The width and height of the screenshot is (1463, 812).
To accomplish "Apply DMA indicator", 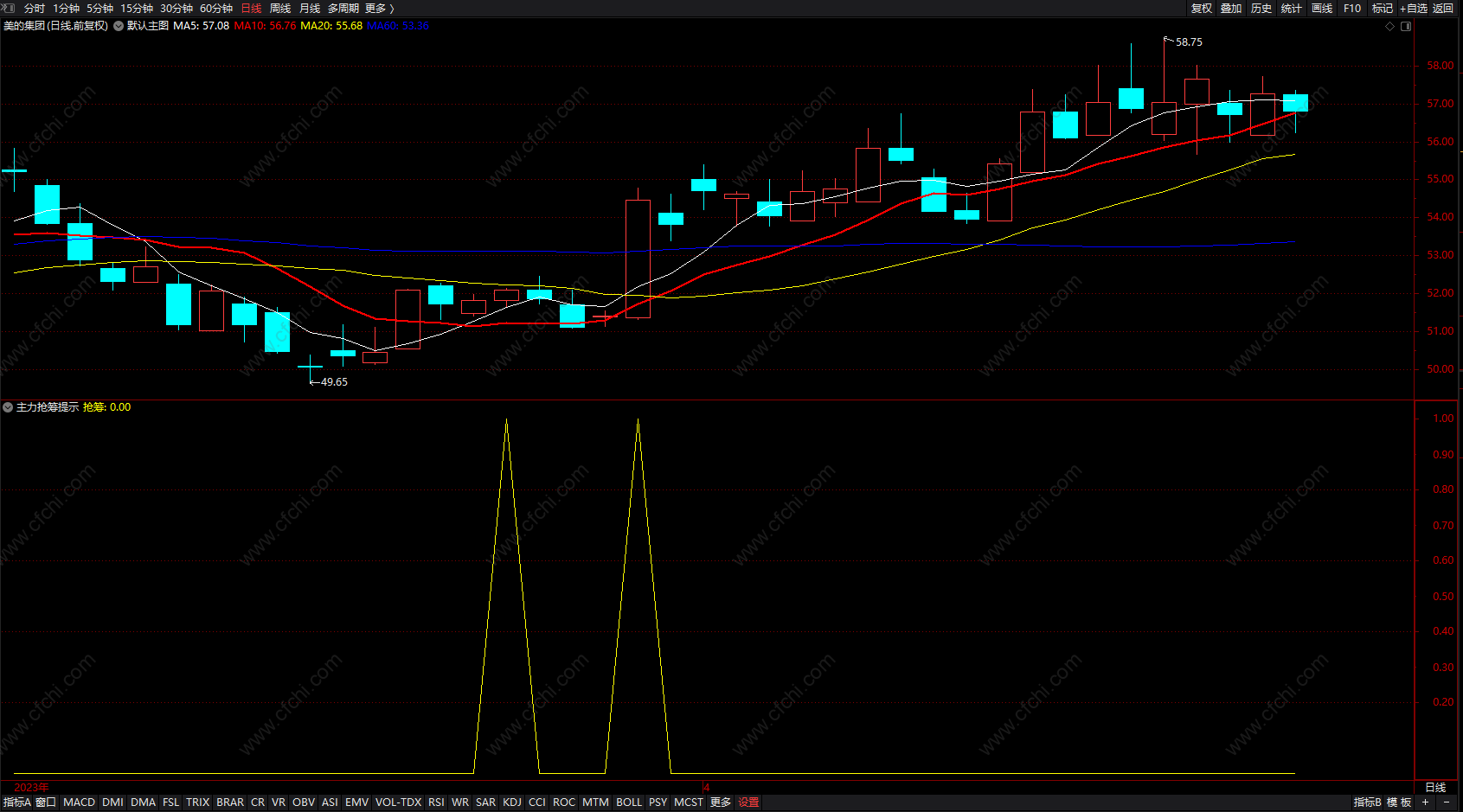I will point(143,802).
